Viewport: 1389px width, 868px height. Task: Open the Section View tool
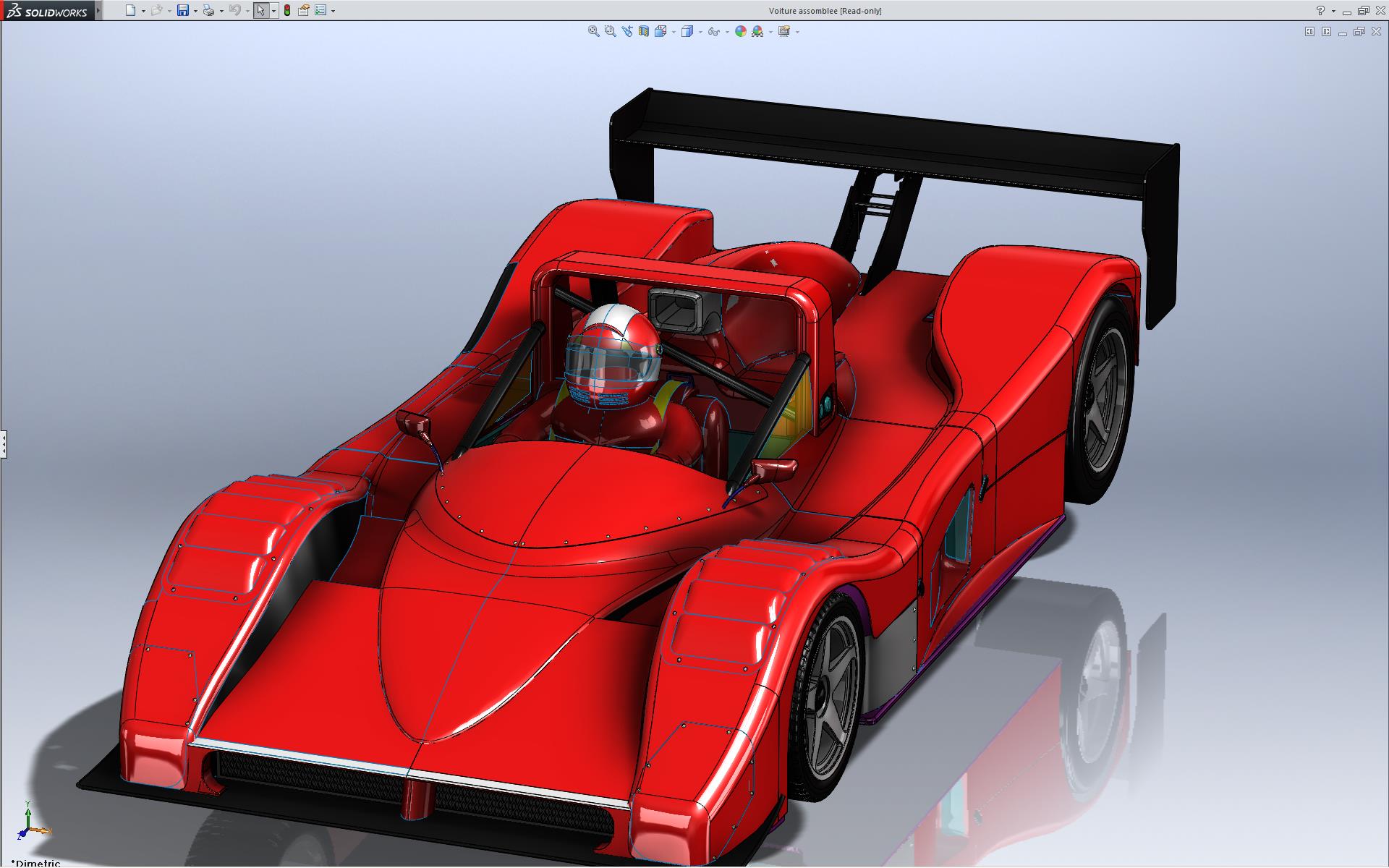tap(643, 31)
